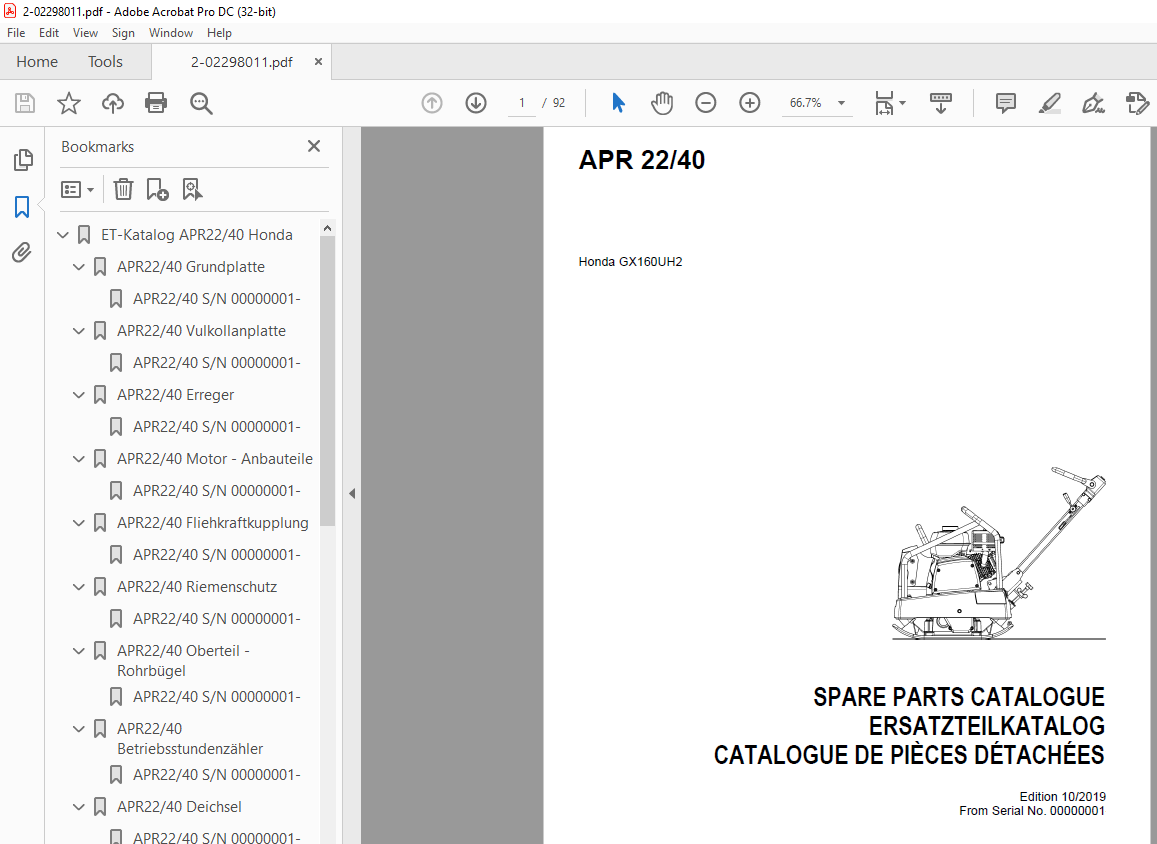The width and height of the screenshot is (1157, 844).
Task: Go to next page arrow
Action: coord(476,103)
